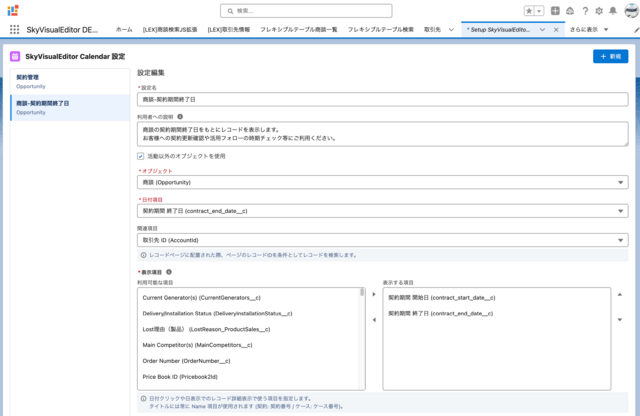640x416 pixels.
Task: Move selected displayed field down
Action: (x=620, y=320)
